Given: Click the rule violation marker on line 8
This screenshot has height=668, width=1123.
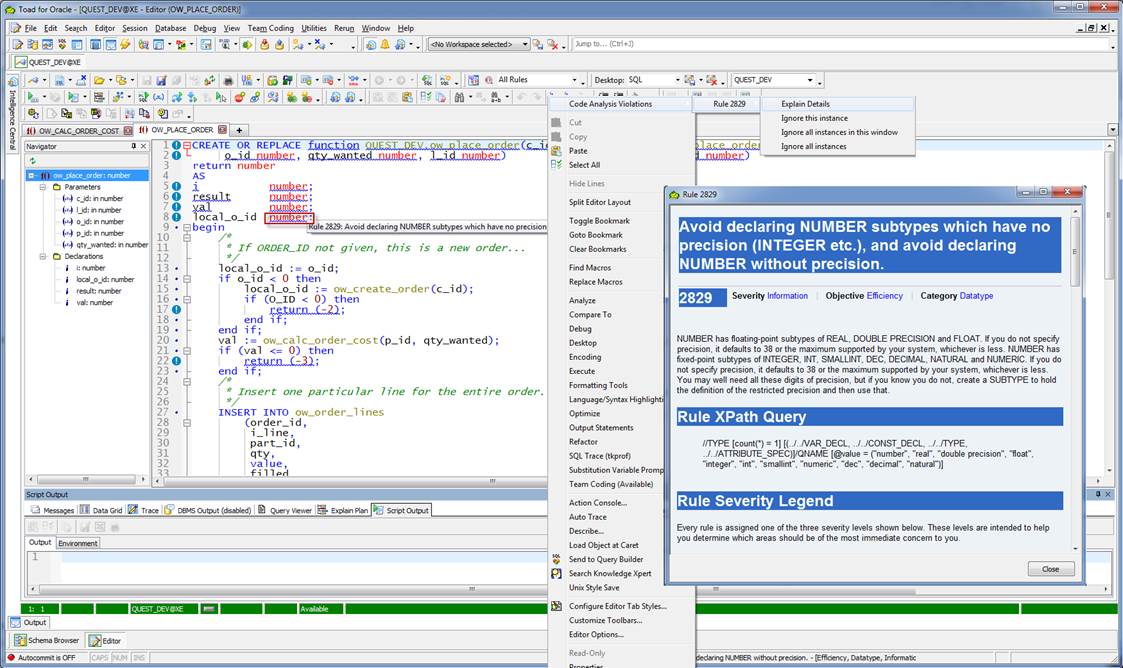Looking at the screenshot, I should [x=175, y=217].
